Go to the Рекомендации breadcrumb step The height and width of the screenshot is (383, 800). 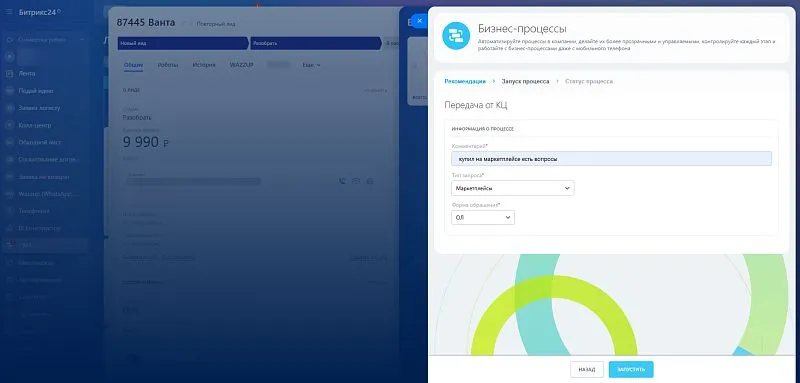pos(465,81)
